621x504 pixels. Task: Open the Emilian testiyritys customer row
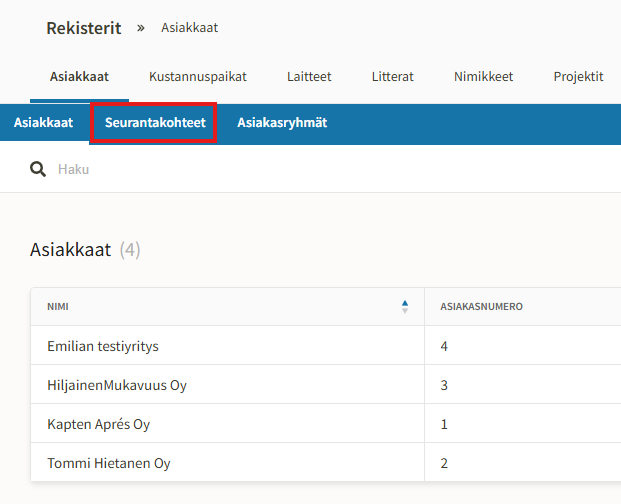tap(103, 346)
